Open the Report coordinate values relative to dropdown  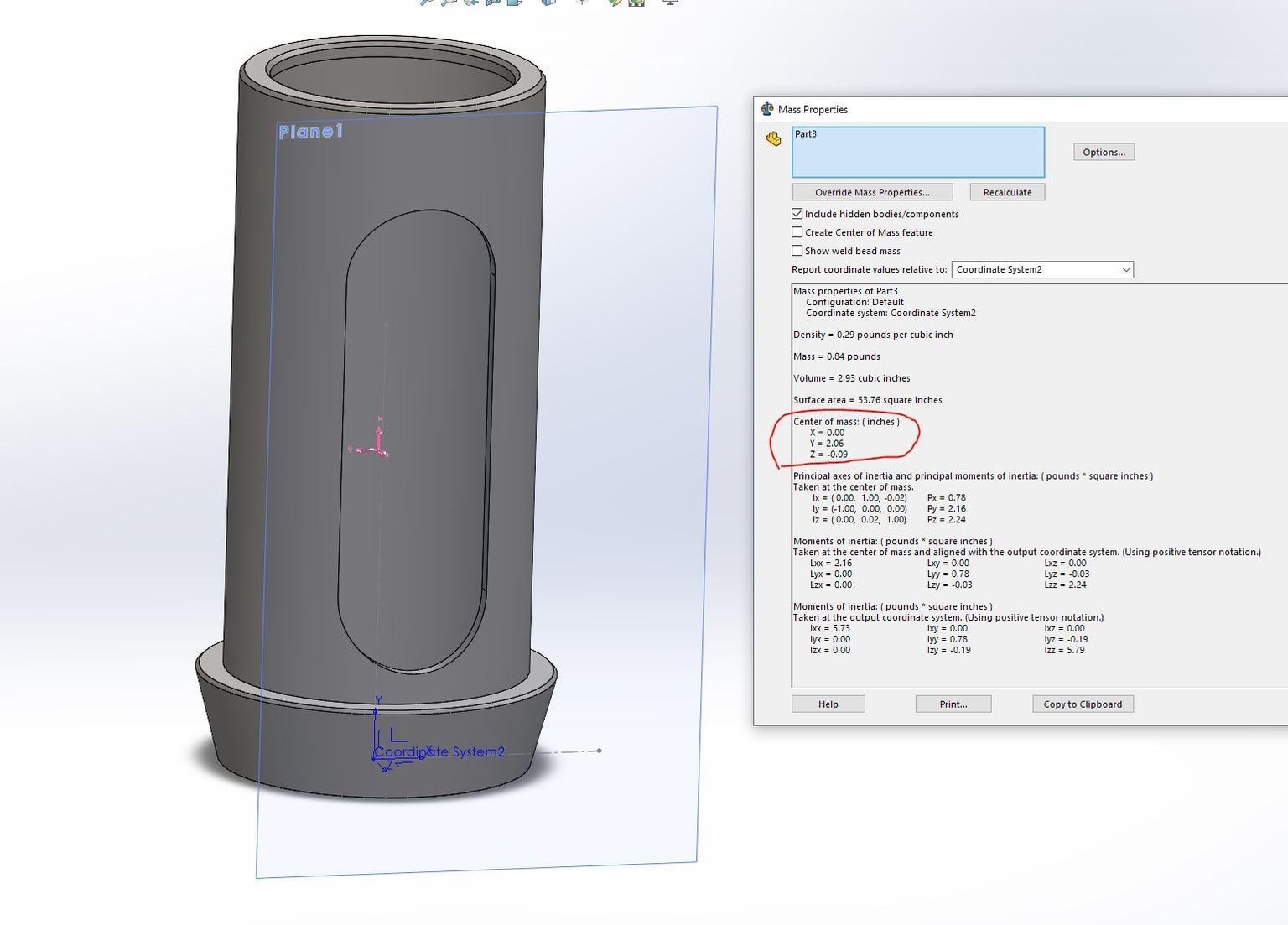(1042, 269)
